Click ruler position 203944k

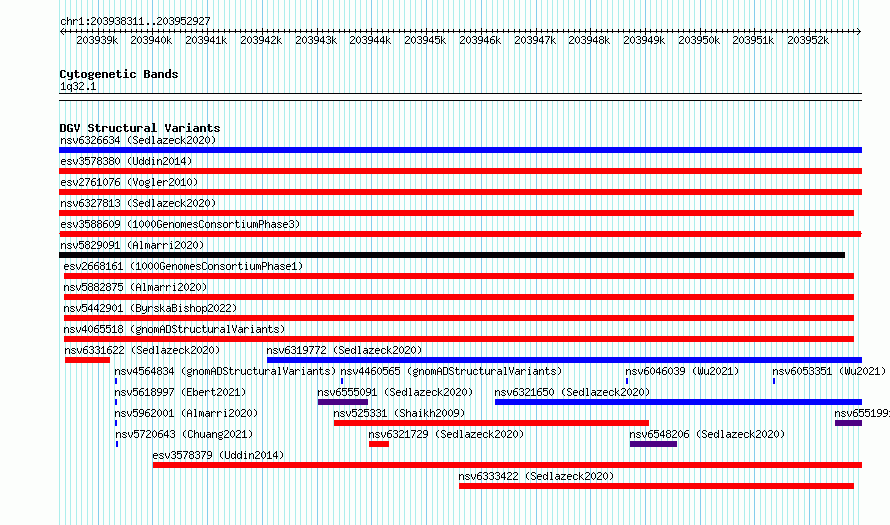click(370, 40)
